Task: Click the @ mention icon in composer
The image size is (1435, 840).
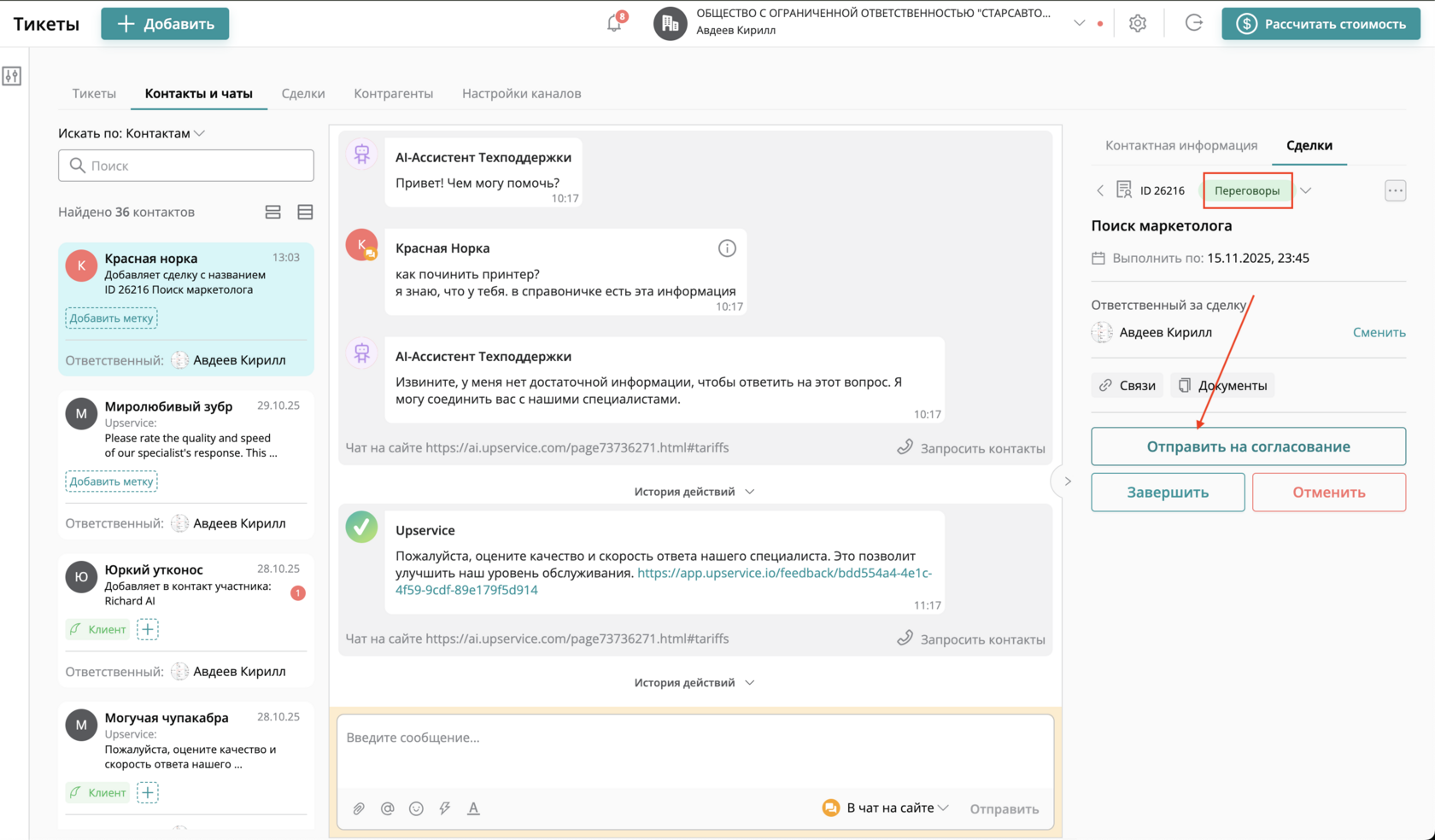Action: click(x=388, y=808)
